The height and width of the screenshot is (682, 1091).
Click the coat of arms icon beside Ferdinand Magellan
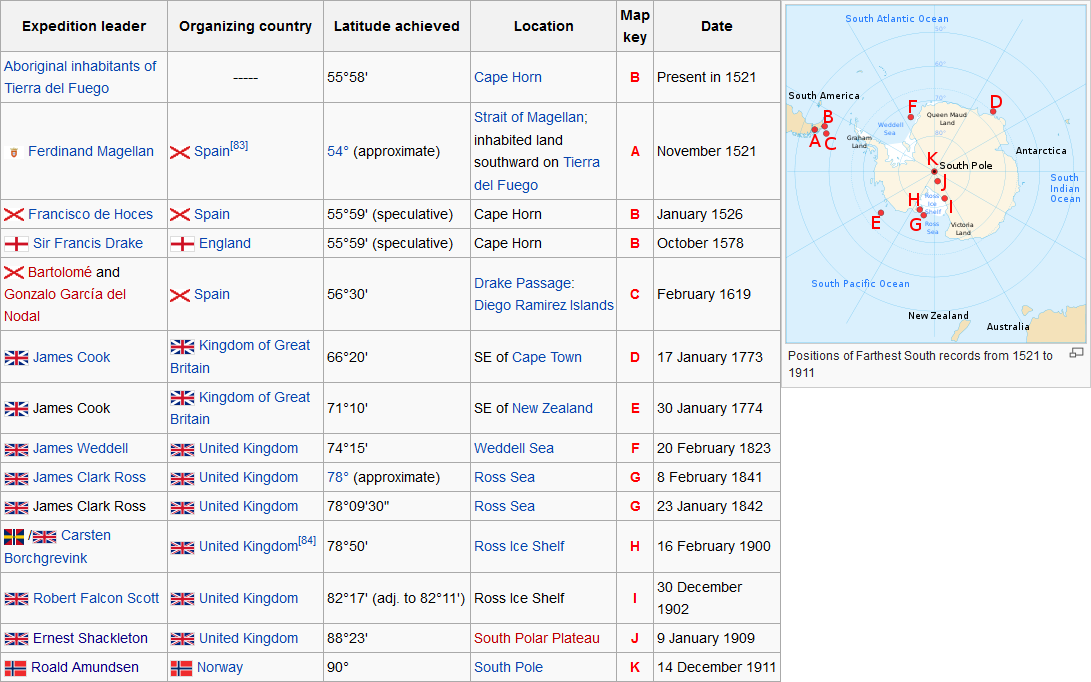point(14,152)
